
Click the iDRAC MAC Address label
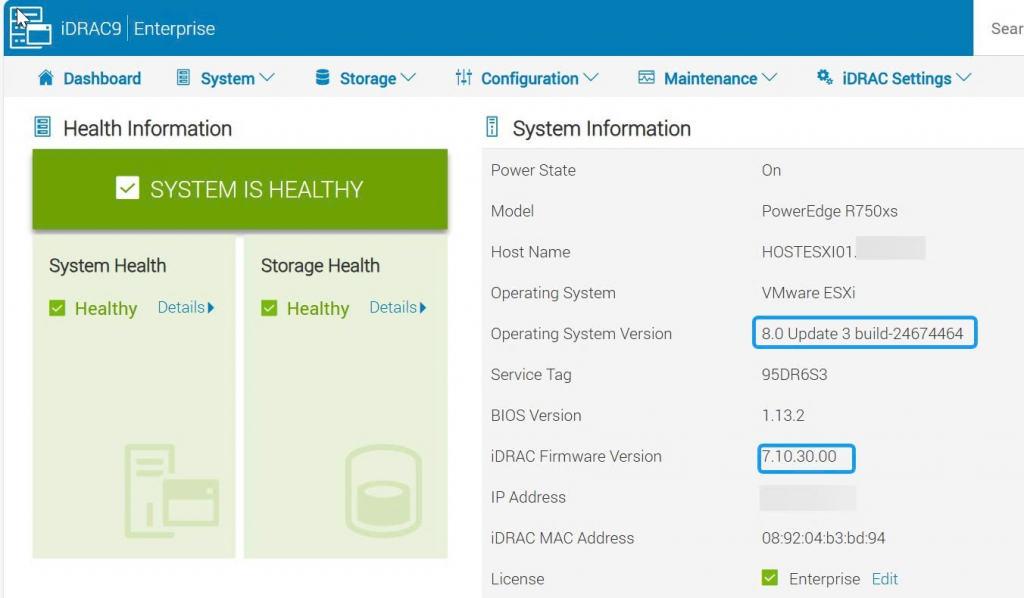562,538
